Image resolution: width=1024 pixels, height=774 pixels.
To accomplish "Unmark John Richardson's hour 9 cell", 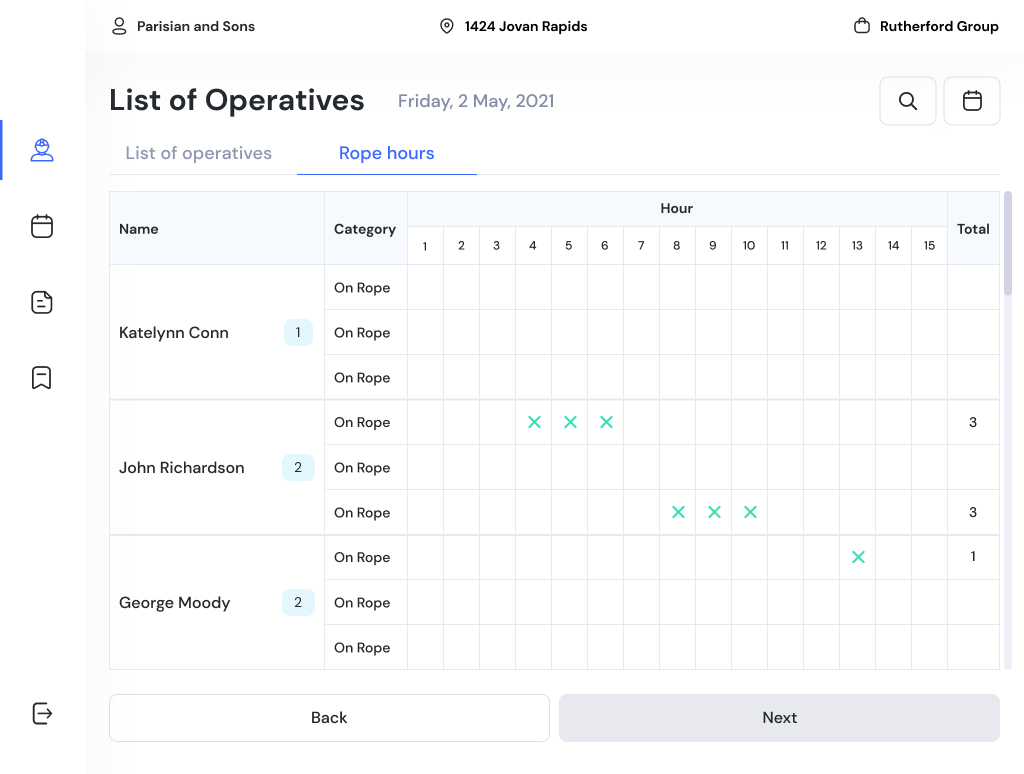I will [x=714, y=512].
